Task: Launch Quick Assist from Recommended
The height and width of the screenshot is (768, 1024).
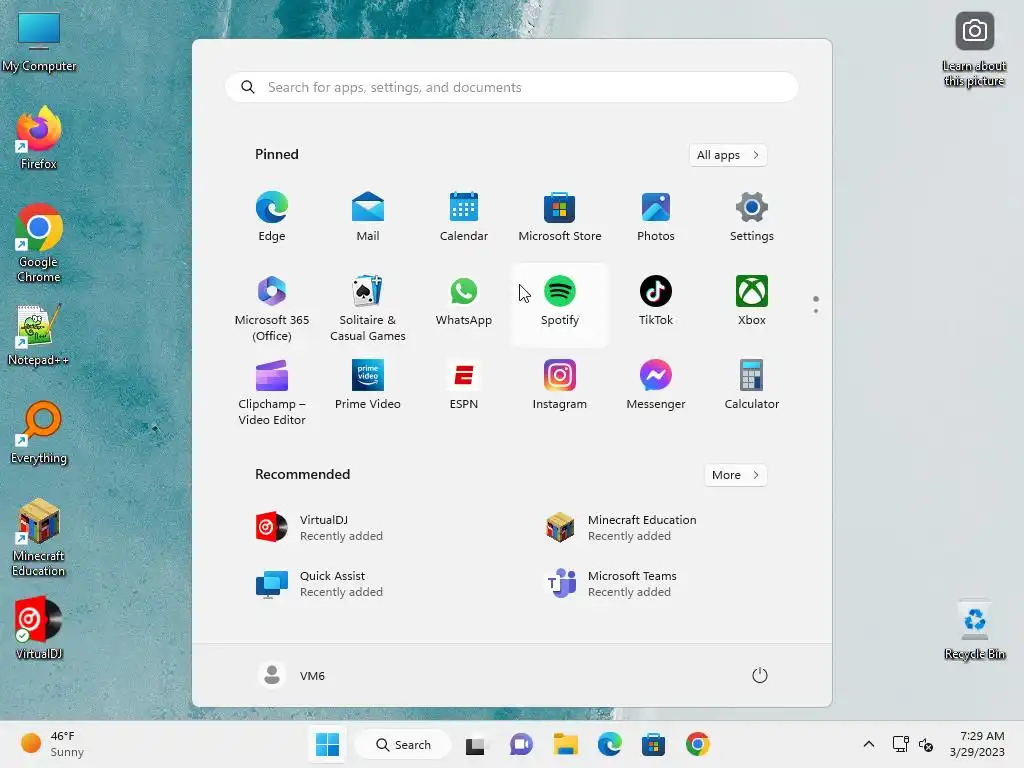Action: (x=320, y=584)
